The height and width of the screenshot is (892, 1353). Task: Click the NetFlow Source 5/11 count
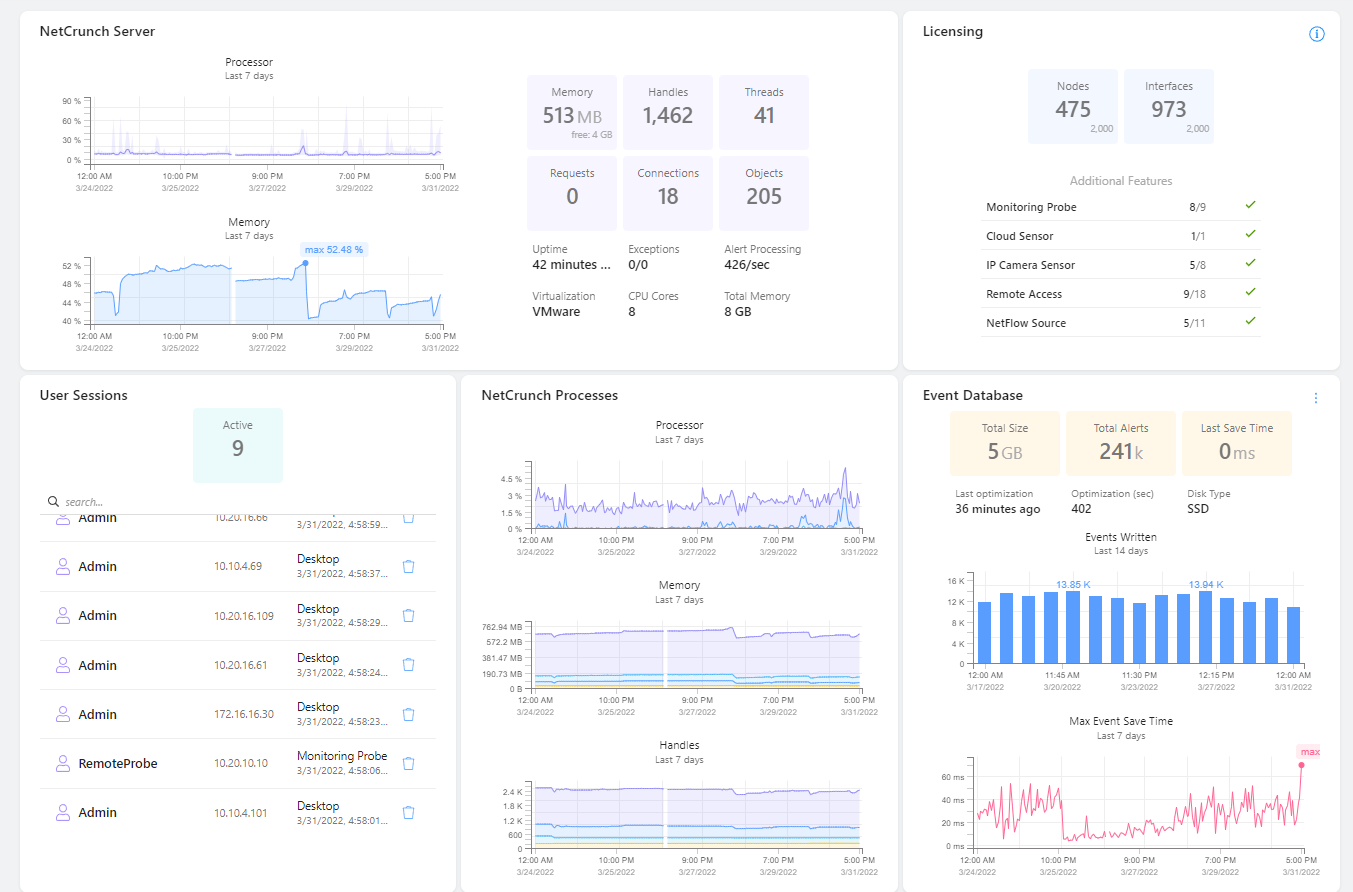click(1195, 323)
